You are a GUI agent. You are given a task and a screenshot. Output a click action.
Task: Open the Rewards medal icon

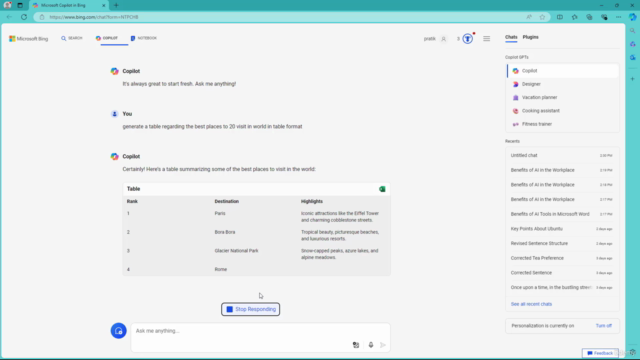coord(468,39)
